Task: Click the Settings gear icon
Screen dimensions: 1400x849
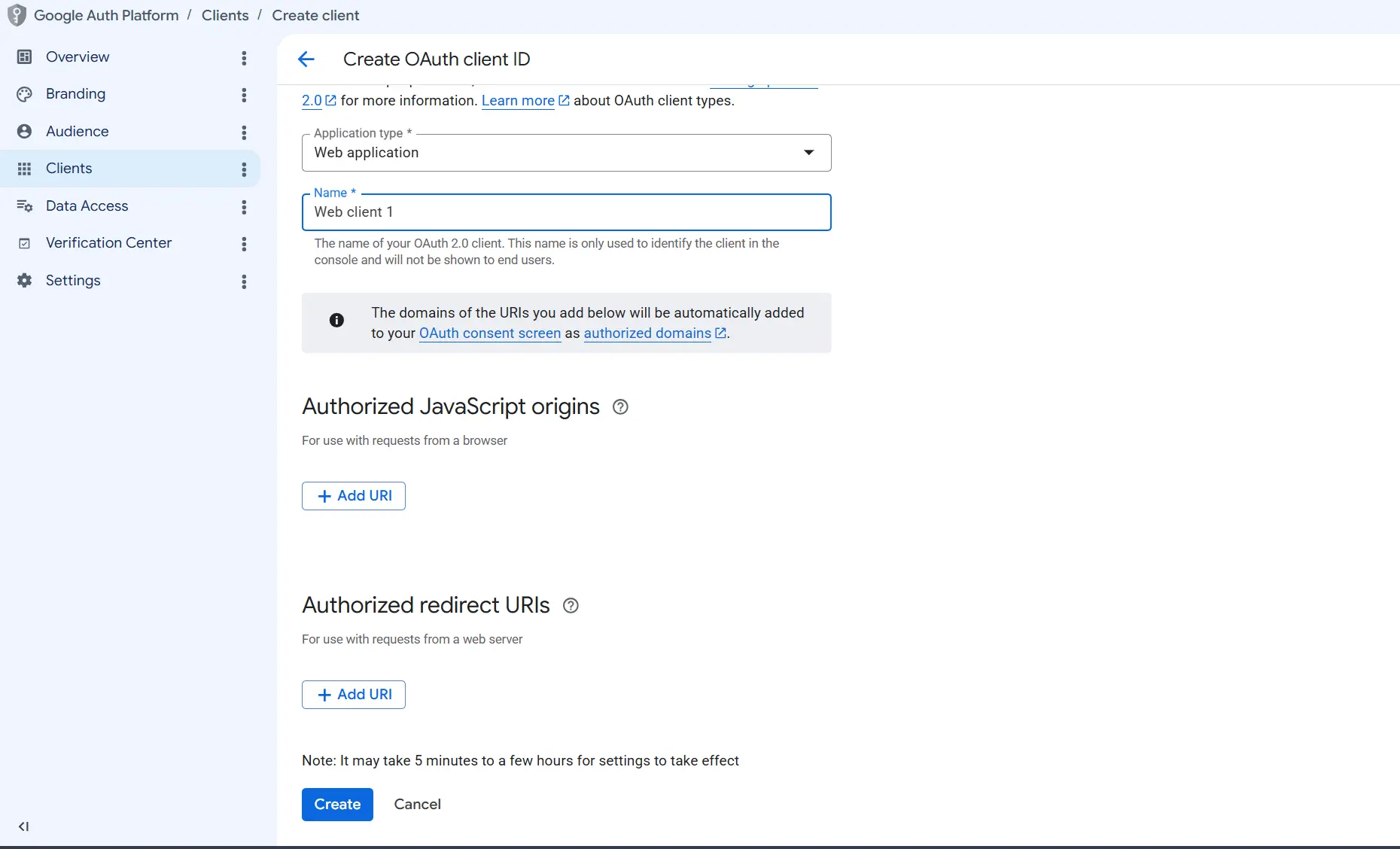Action: pyautogui.click(x=24, y=281)
